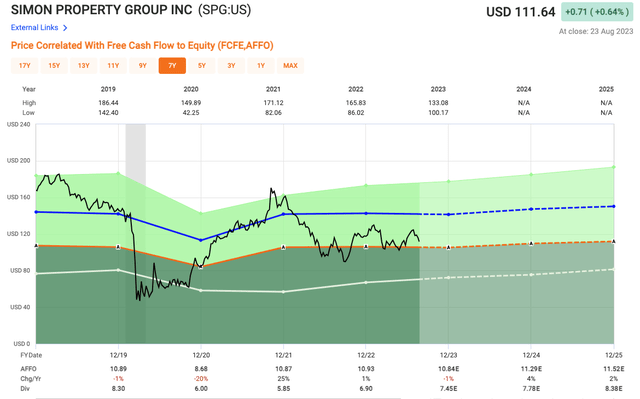Screen dimensions: 640x399
Task: Click the orange triangle marker at 12/25
Action: pyautogui.click(x=613, y=242)
